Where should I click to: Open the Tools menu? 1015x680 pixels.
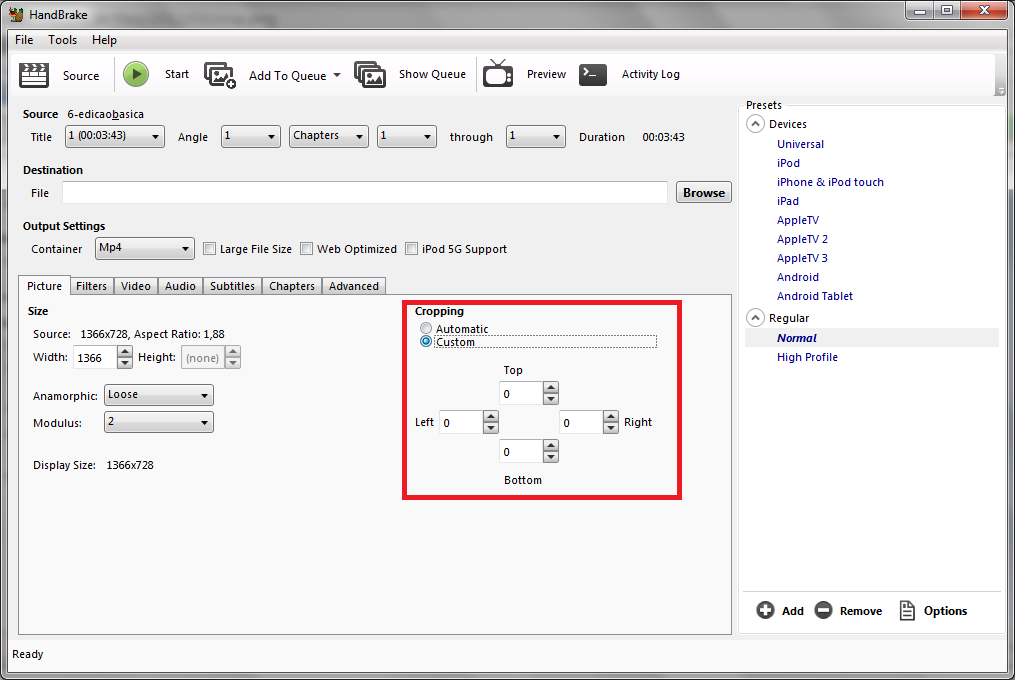coord(62,40)
